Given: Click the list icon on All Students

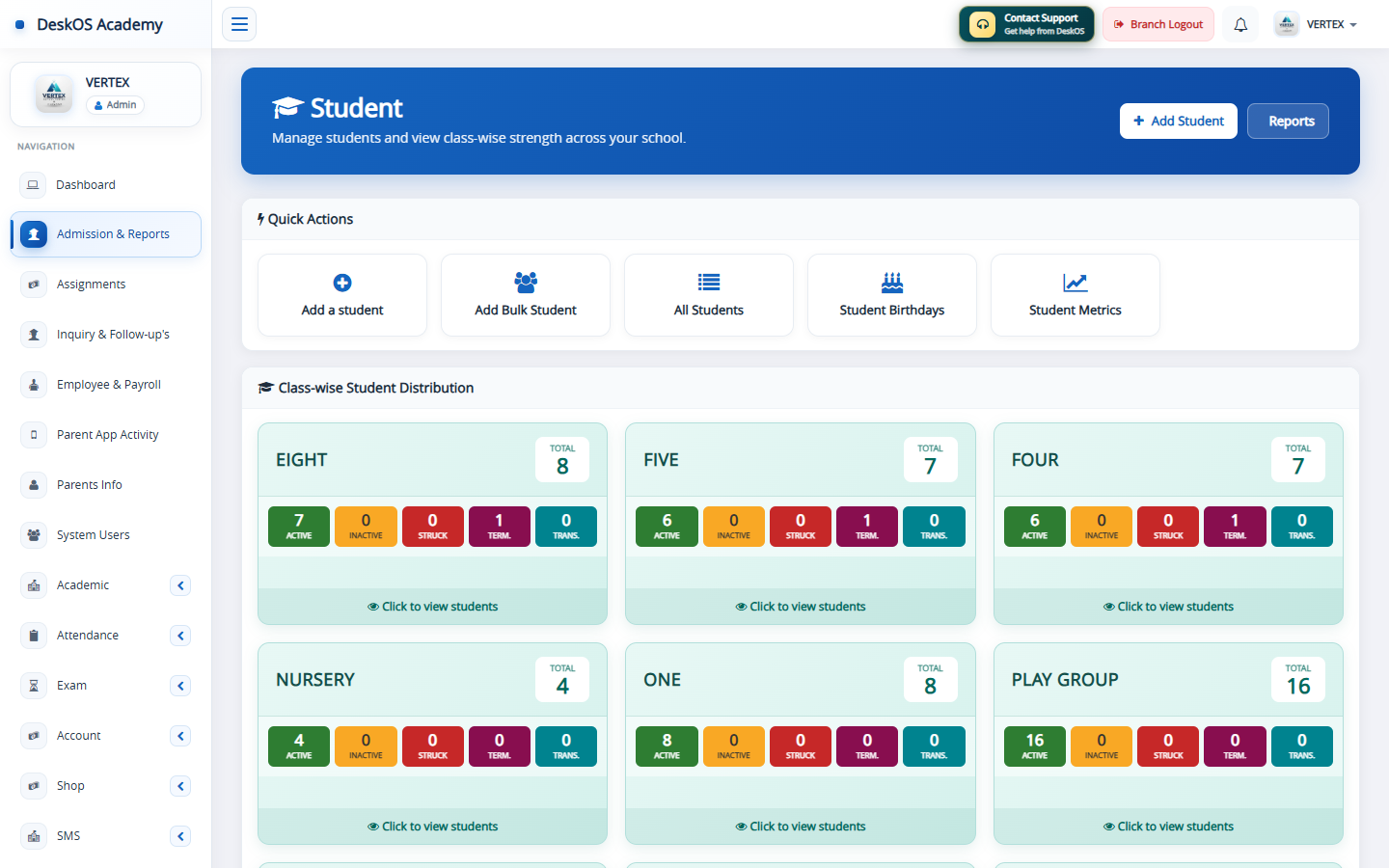Looking at the screenshot, I should 709,283.
